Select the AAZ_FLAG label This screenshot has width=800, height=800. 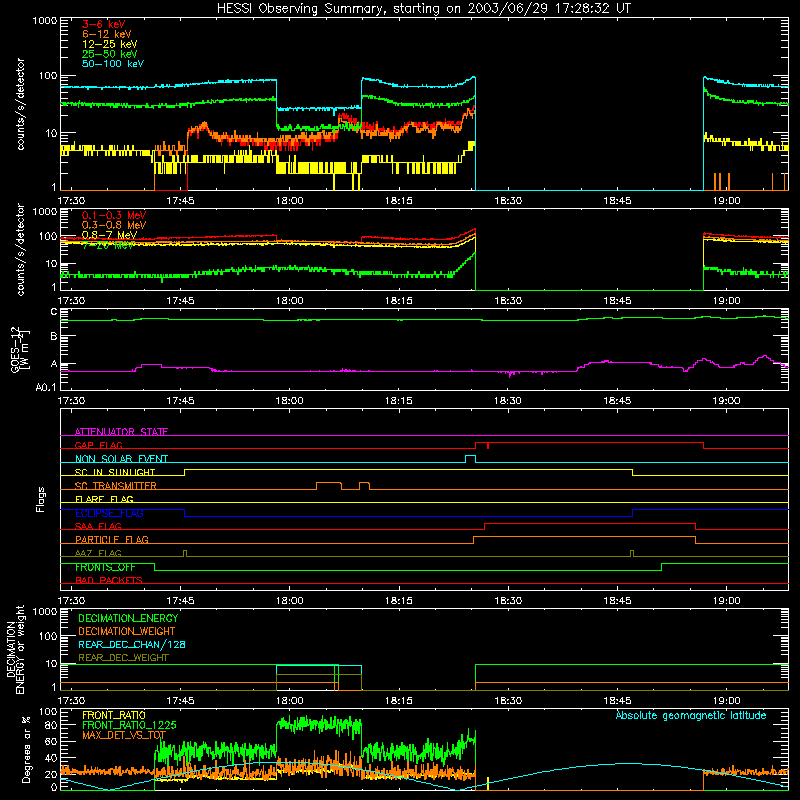pos(98,553)
